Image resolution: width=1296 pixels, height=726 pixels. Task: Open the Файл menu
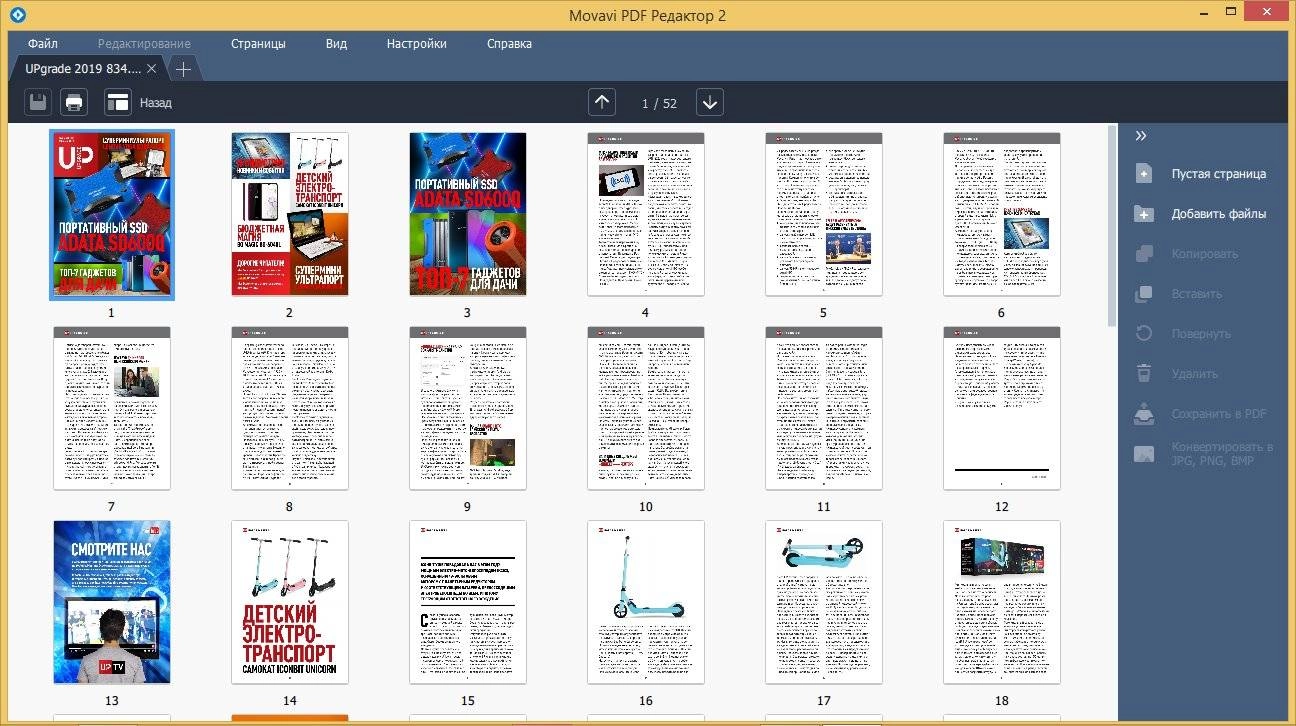(x=43, y=43)
